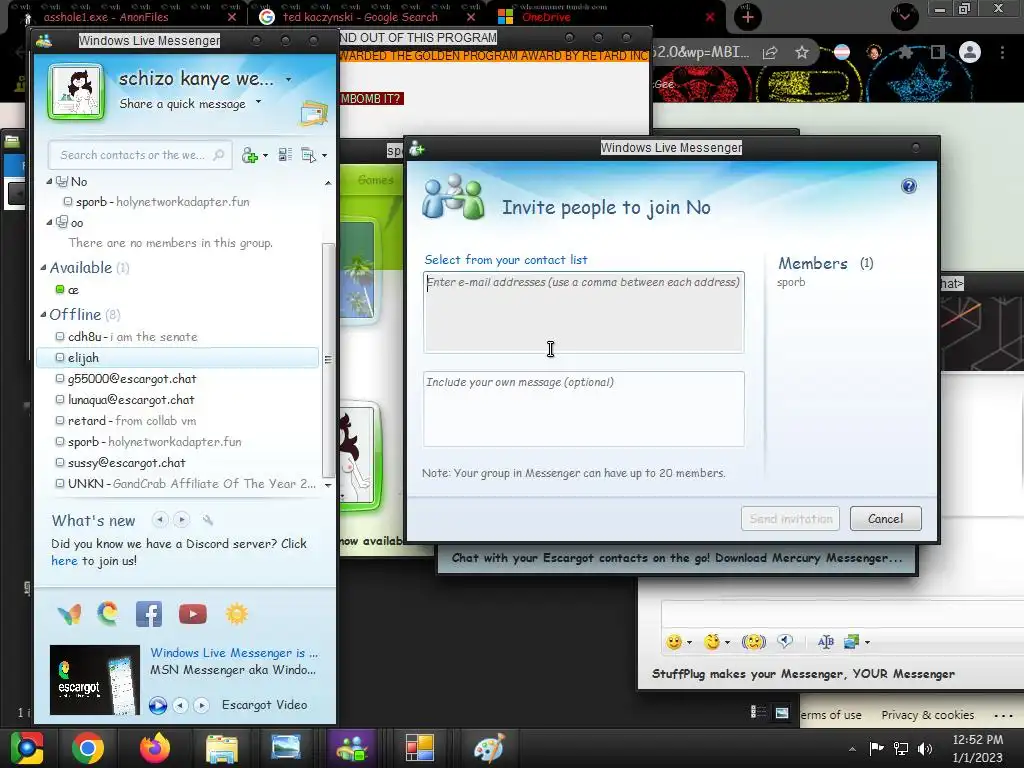Open the escargot video thumbnail
The width and height of the screenshot is (1024, 768).
(x=95, y=679)
